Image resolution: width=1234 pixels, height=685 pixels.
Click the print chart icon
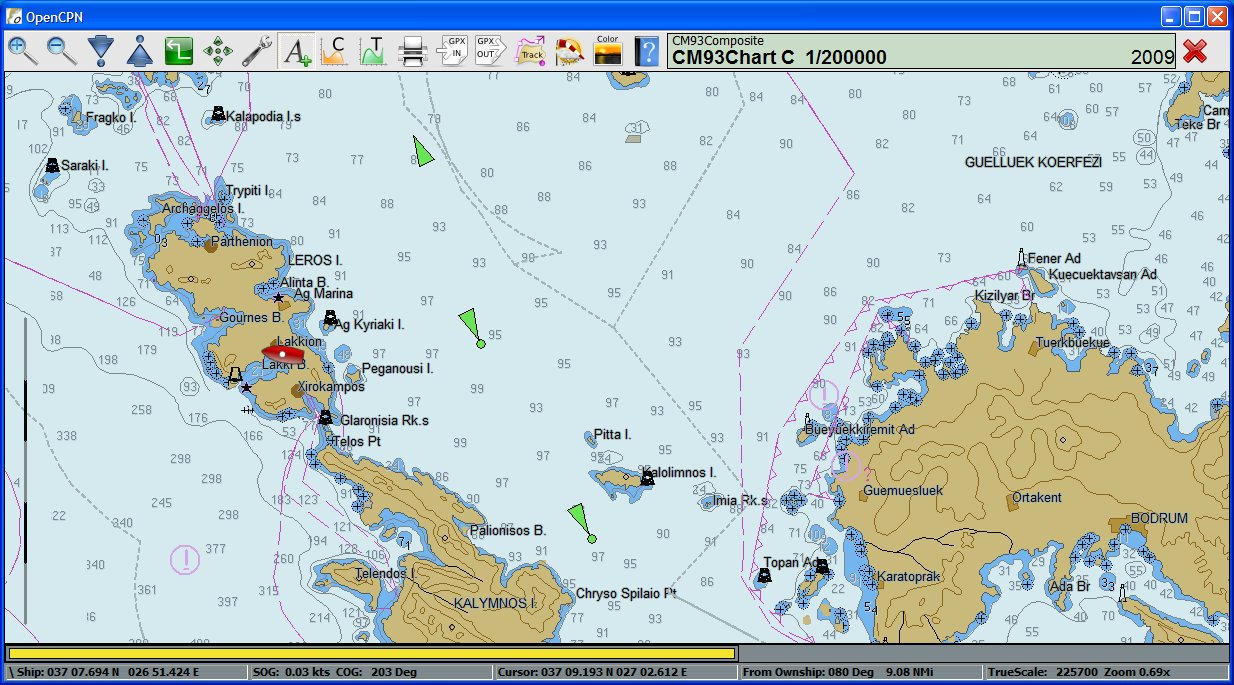[412, 50]
